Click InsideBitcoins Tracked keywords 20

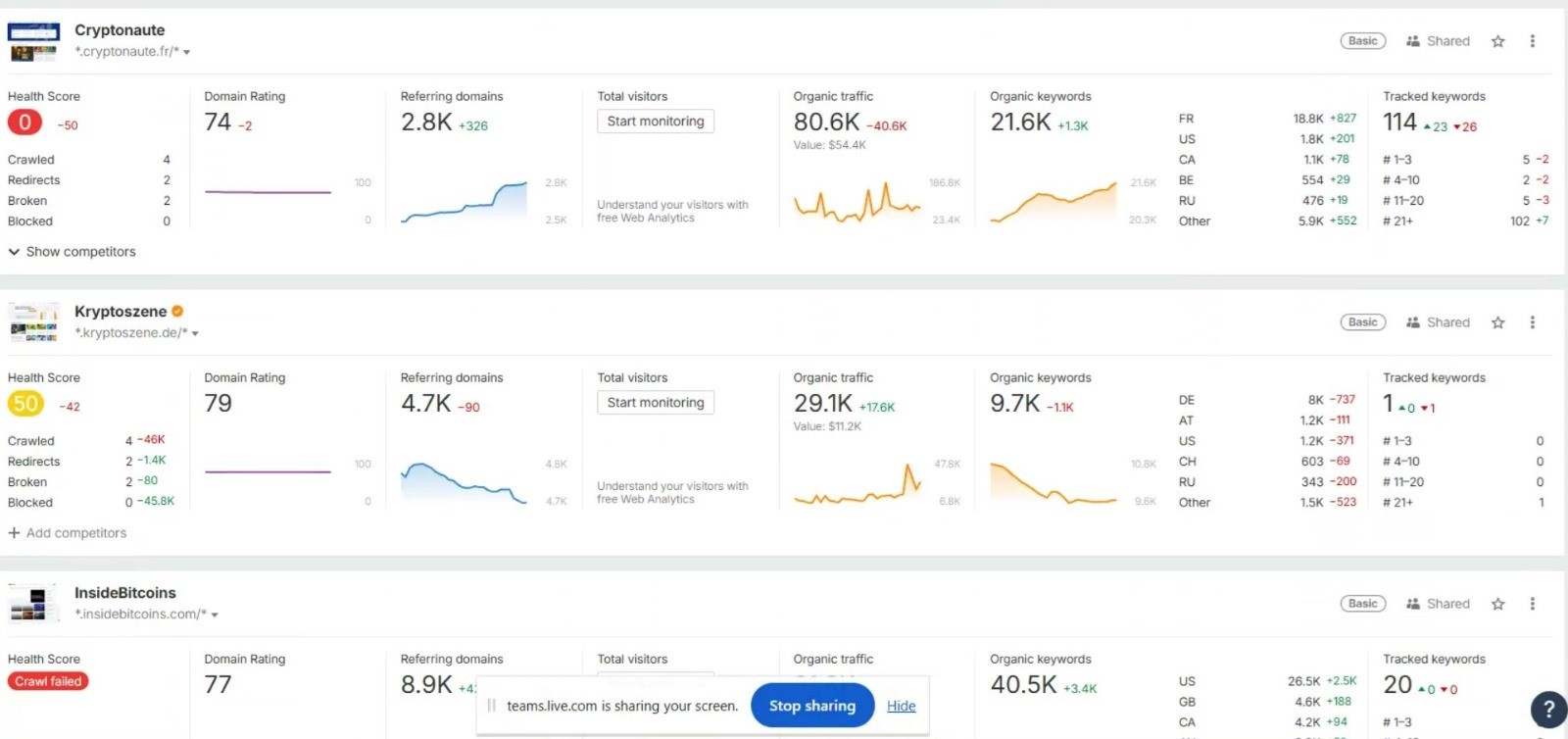(1397, 684)
